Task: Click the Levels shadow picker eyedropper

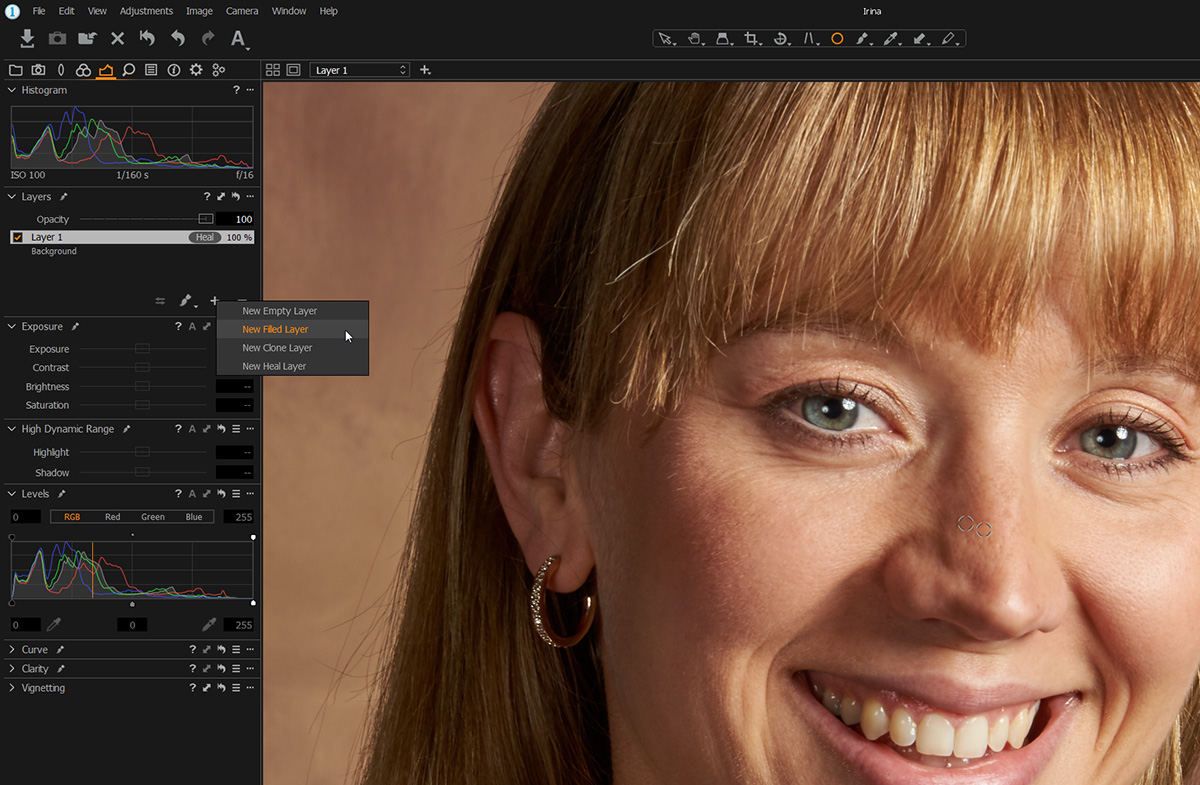Action: [54, 625]
